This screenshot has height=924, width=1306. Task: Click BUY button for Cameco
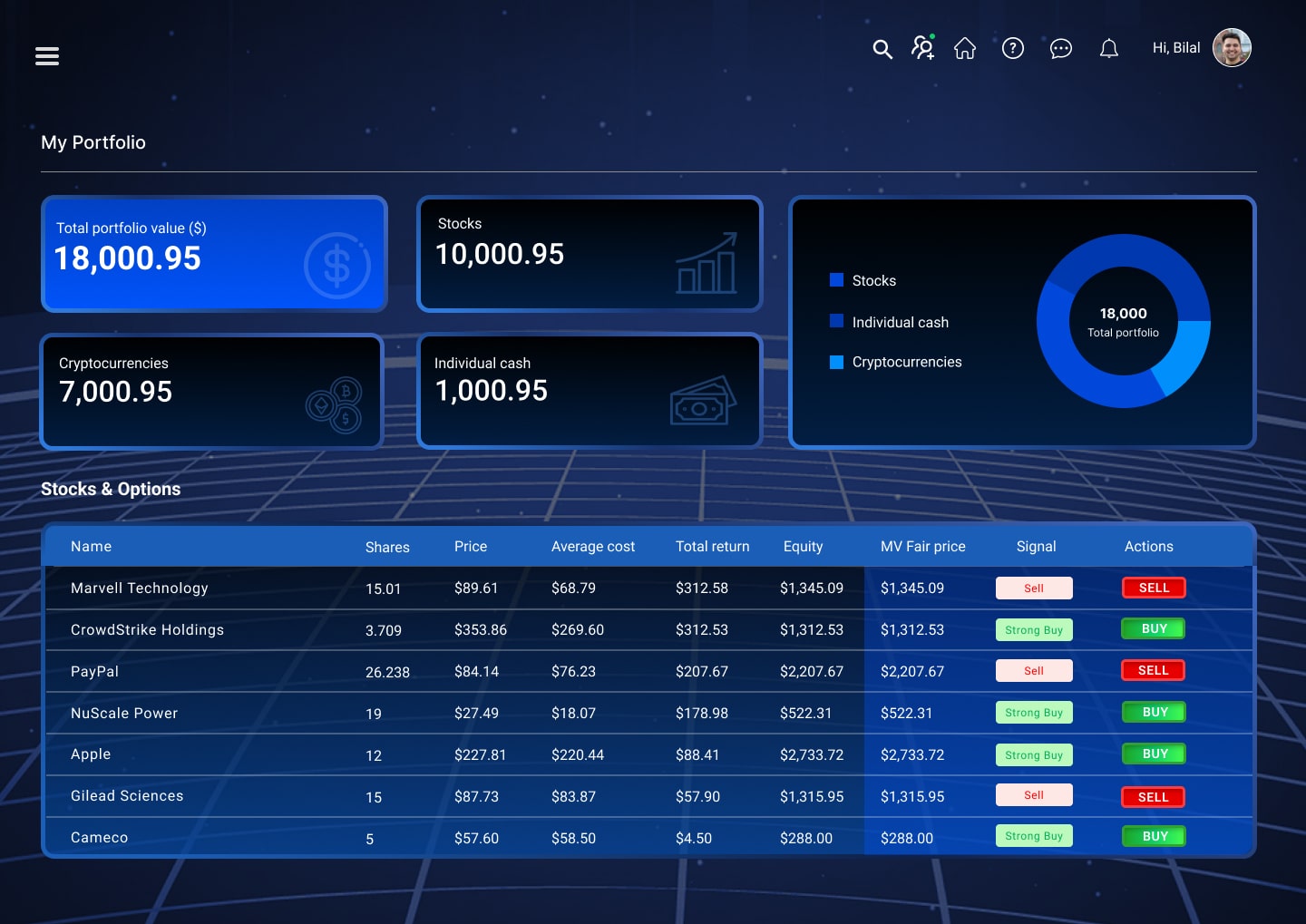click(x=1154, y=836)
